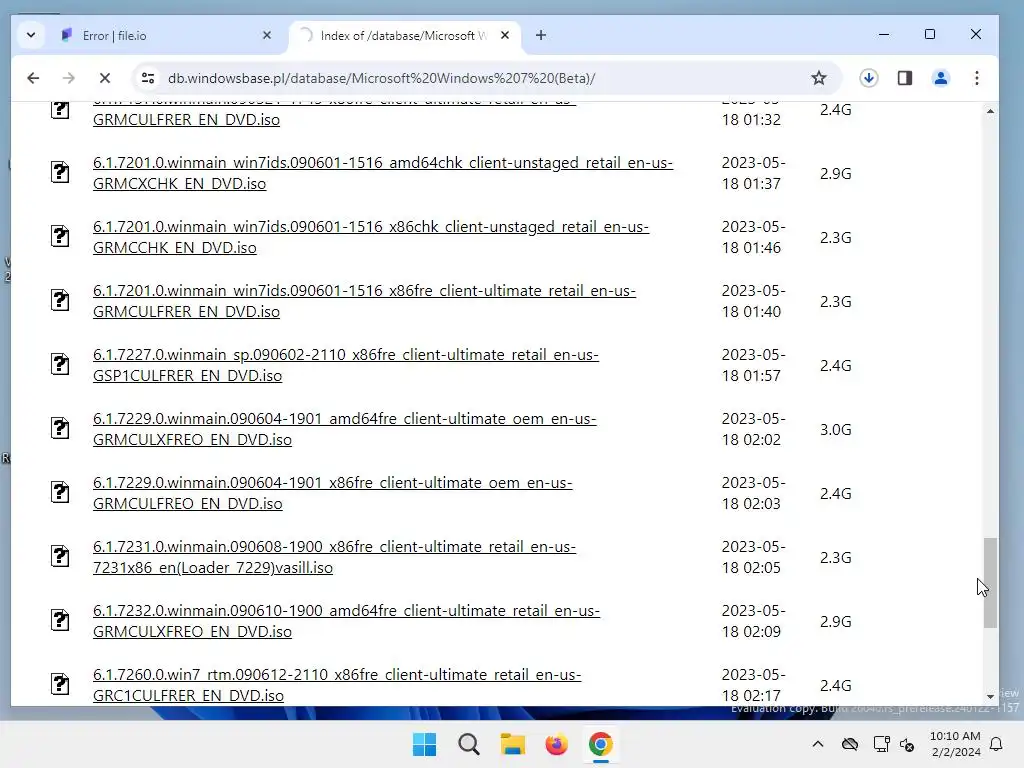Select the 2.9G size of 7201 amd64chk
The image size is (1024, 768).
pyautogui.click(x=835, y=174)
